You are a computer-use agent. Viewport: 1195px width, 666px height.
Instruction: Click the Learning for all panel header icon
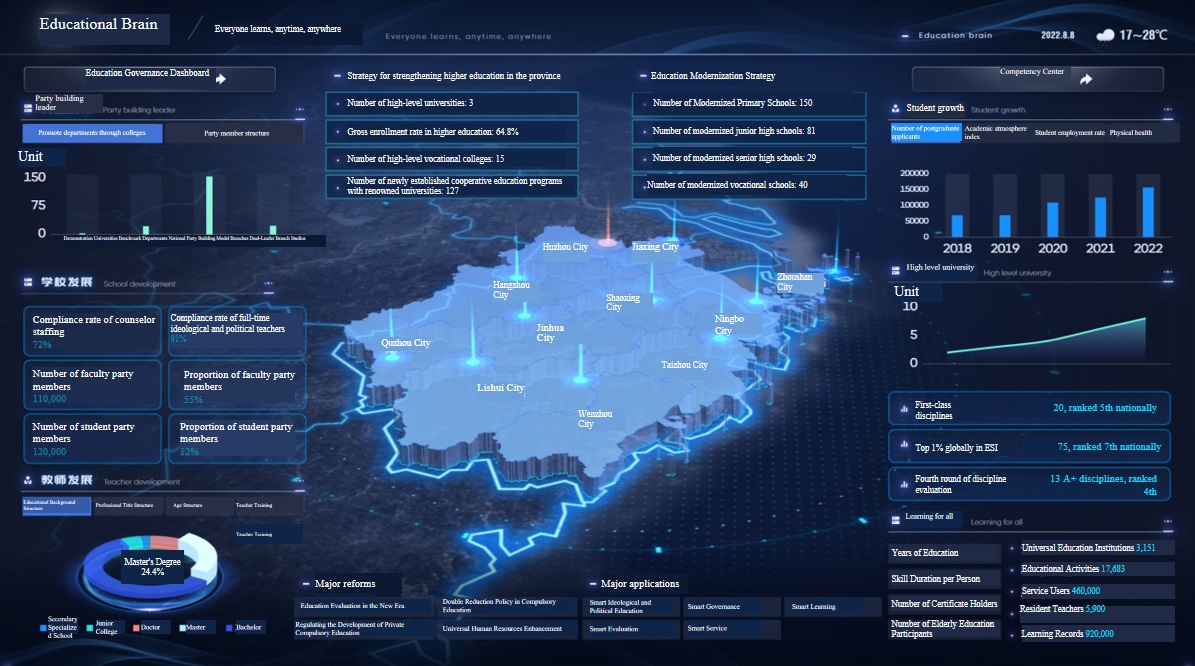coord(897,520)
